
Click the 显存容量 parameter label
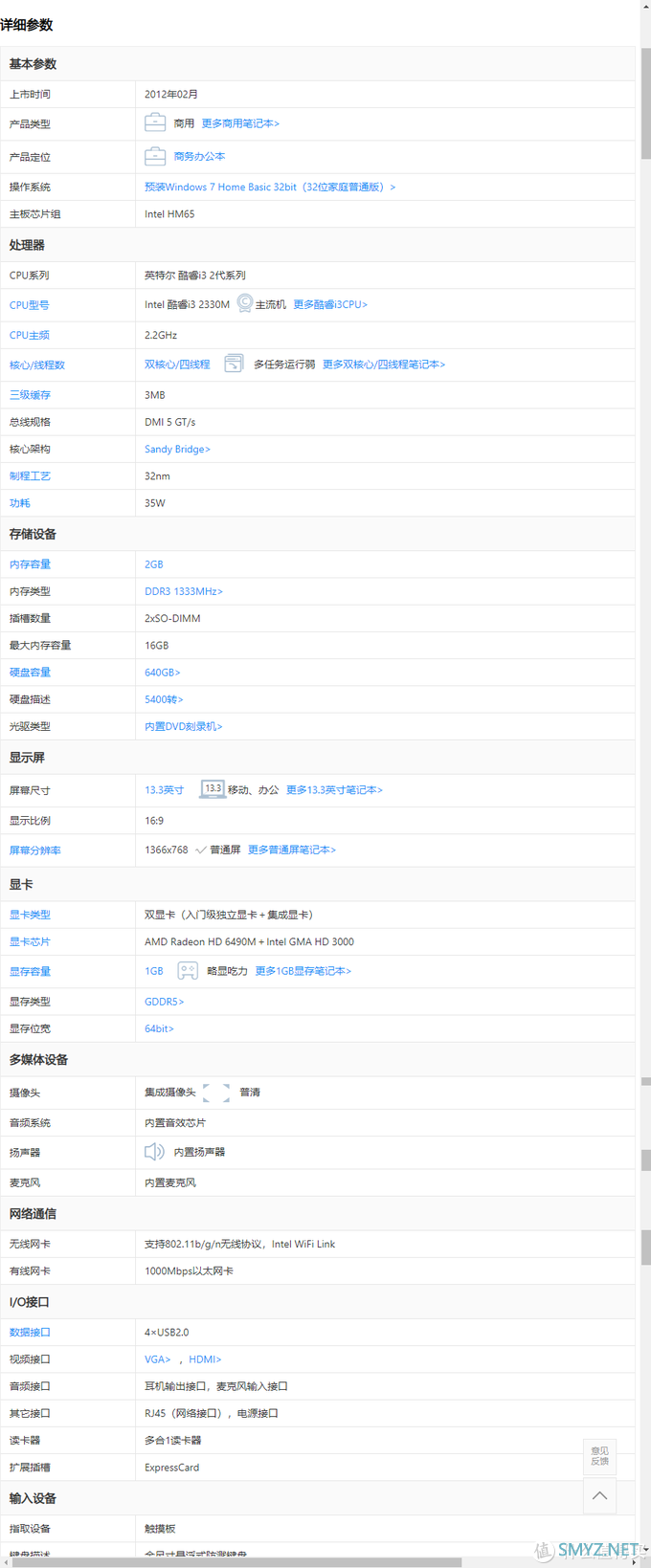(x=31, y=972)
